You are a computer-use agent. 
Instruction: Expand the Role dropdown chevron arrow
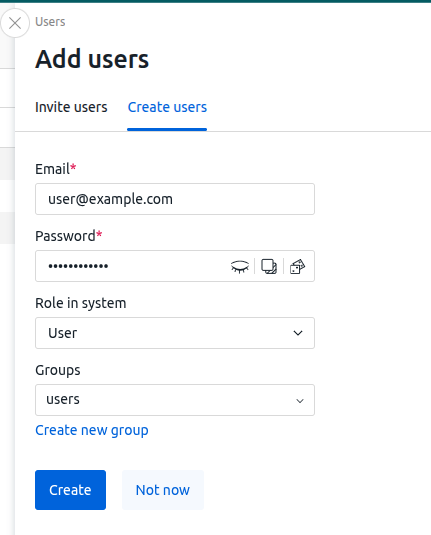298,333
